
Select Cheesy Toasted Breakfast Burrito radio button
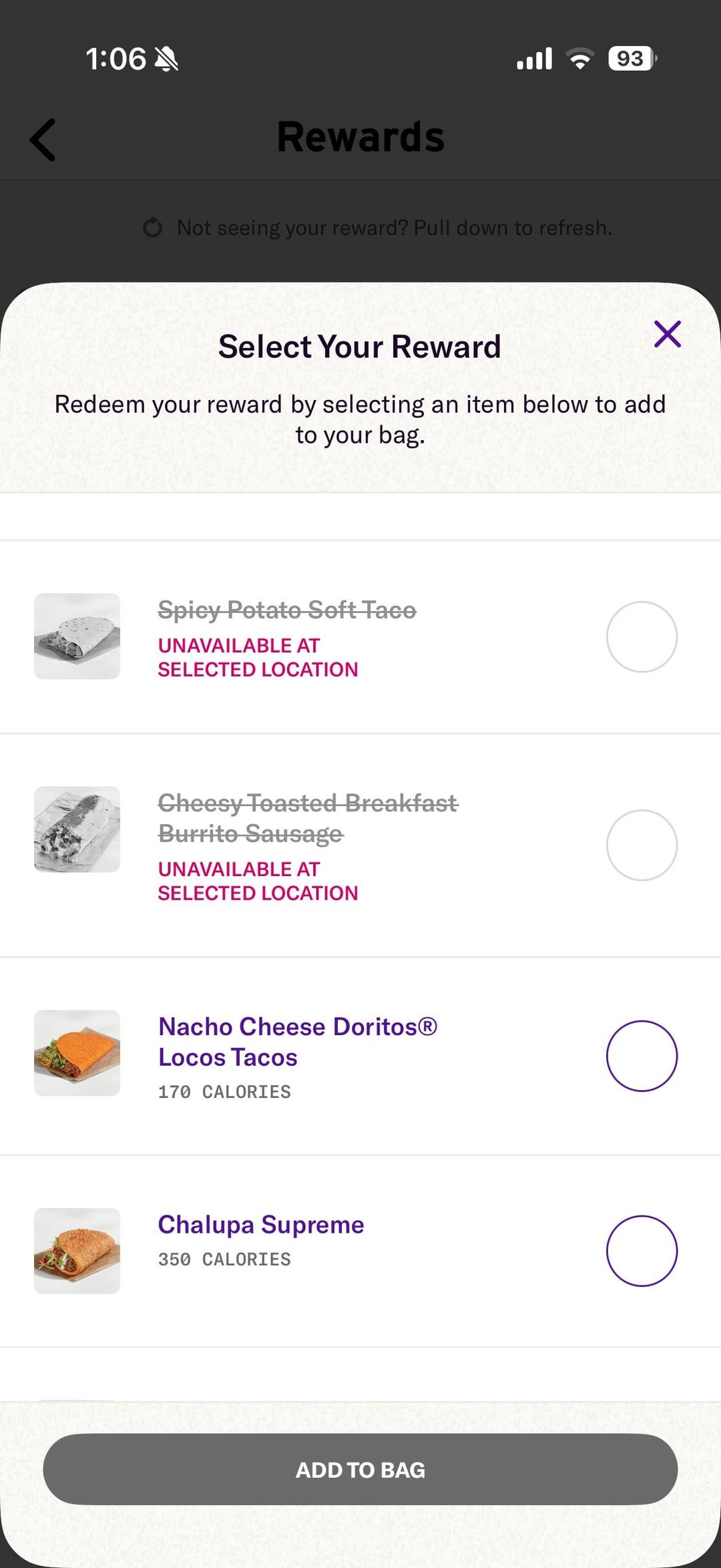click(x=642, y=845)
